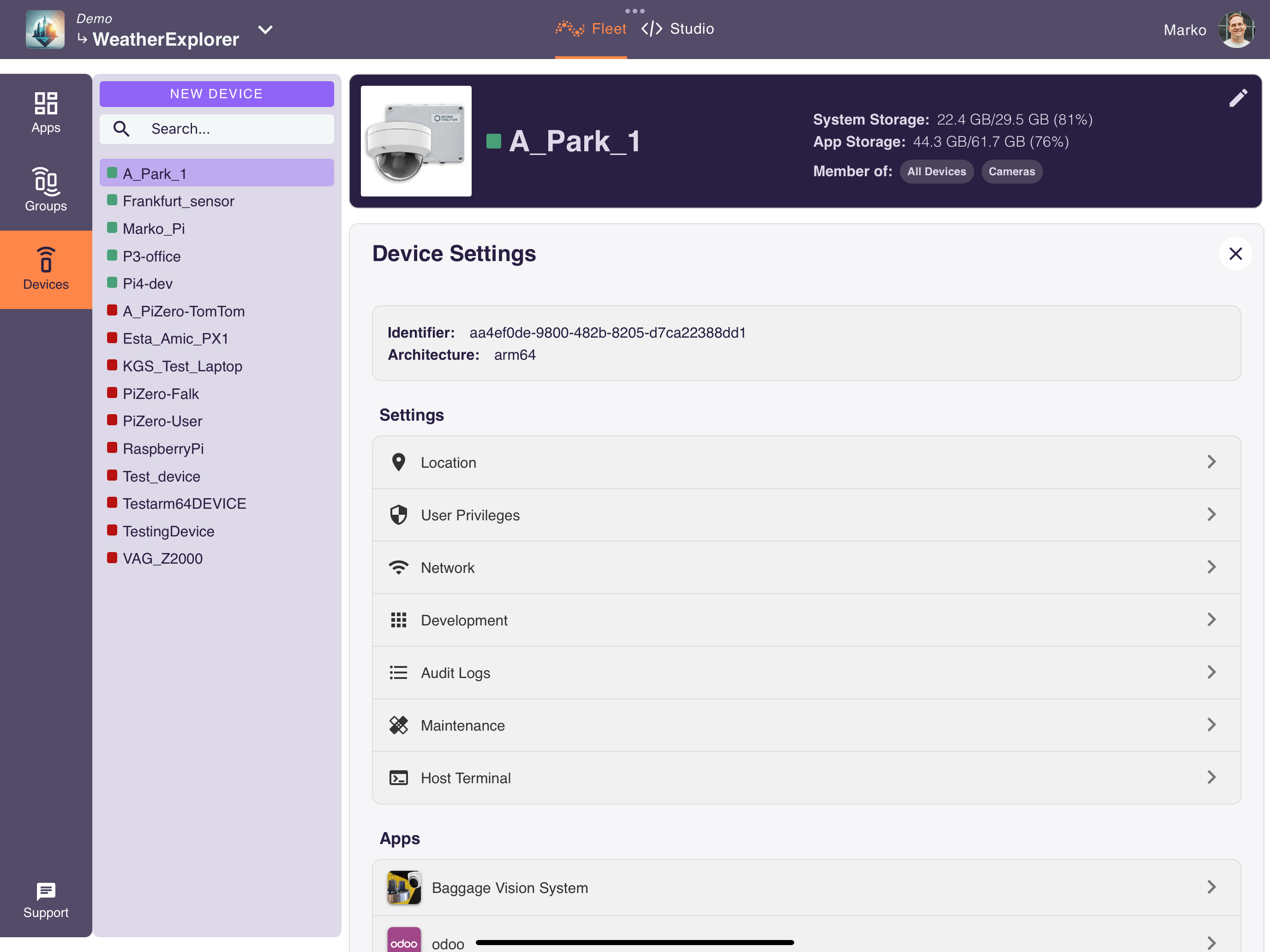Expand the User Privileges chevron
Screen dimensions: 1270x952
click(x=1211, y=515)
